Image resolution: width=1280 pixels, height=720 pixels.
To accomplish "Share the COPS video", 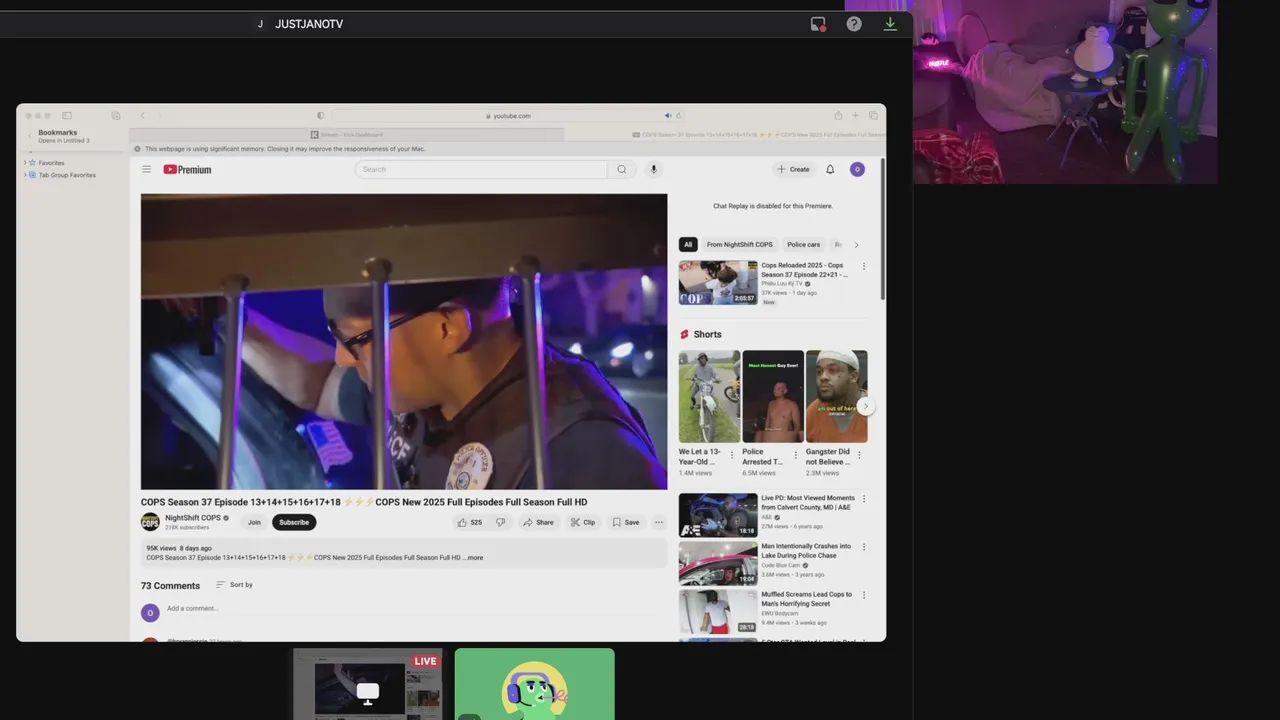I will pos(538,522).
